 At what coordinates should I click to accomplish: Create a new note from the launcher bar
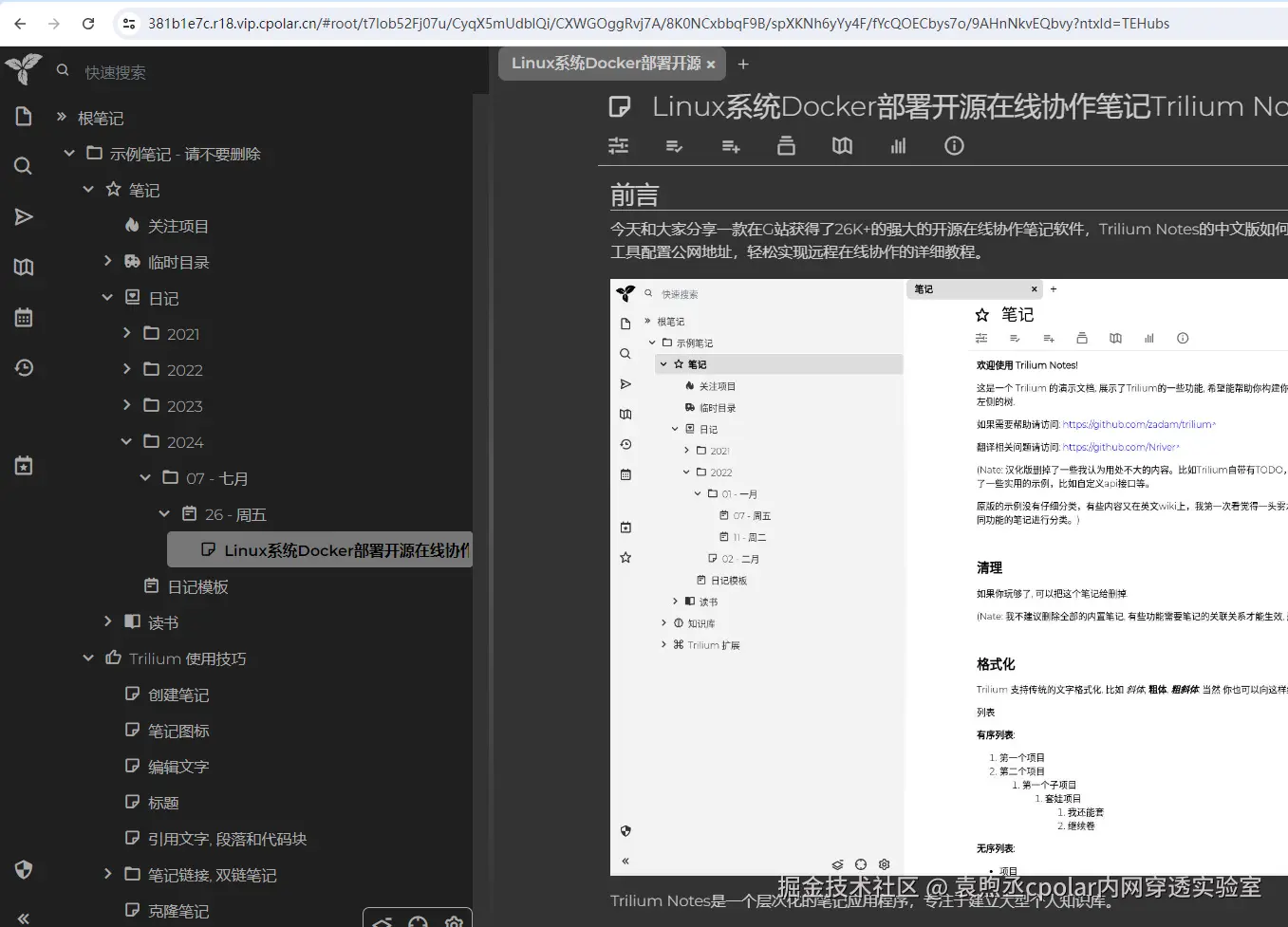coord(24,117)
